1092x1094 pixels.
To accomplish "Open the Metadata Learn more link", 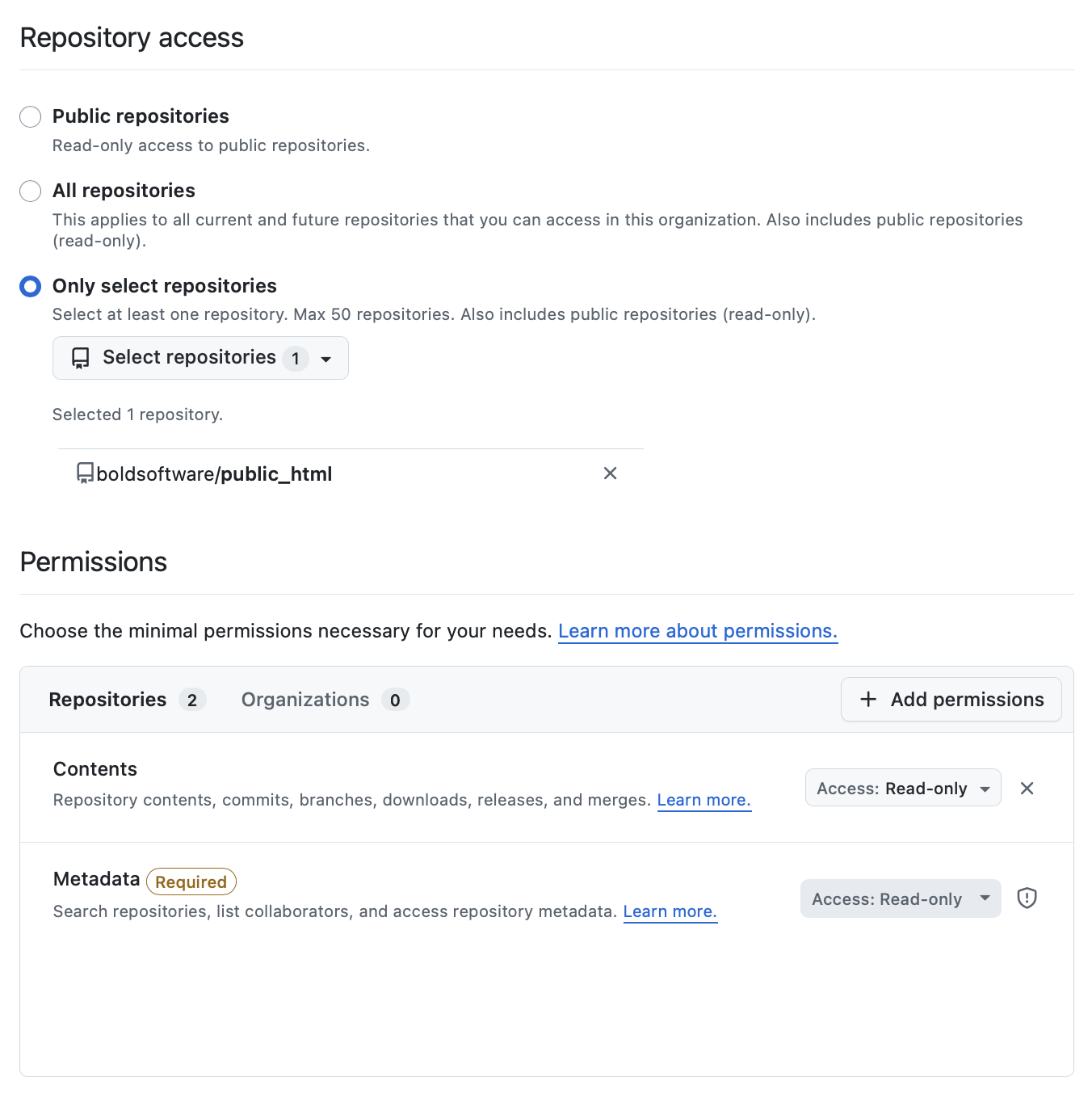I will coord(670,911).
